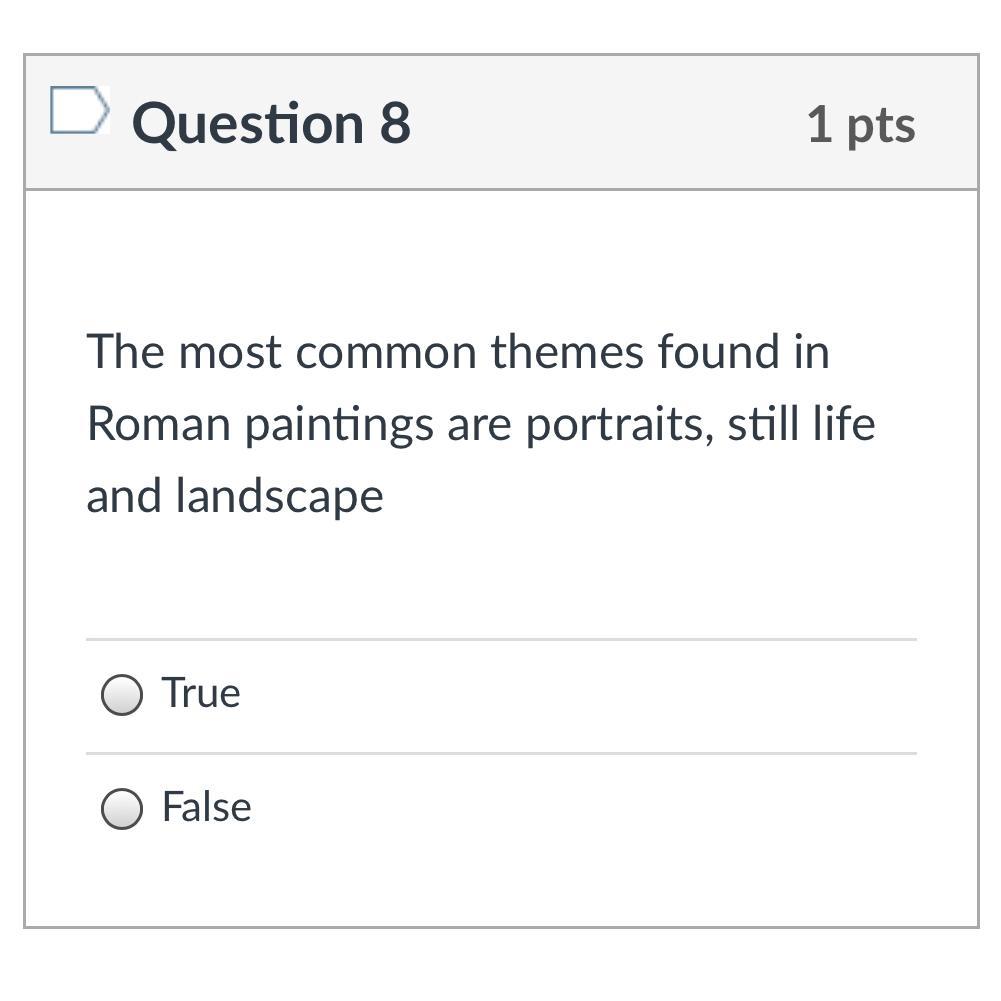Click the number "8" in the heading

[x=395, y=123]
